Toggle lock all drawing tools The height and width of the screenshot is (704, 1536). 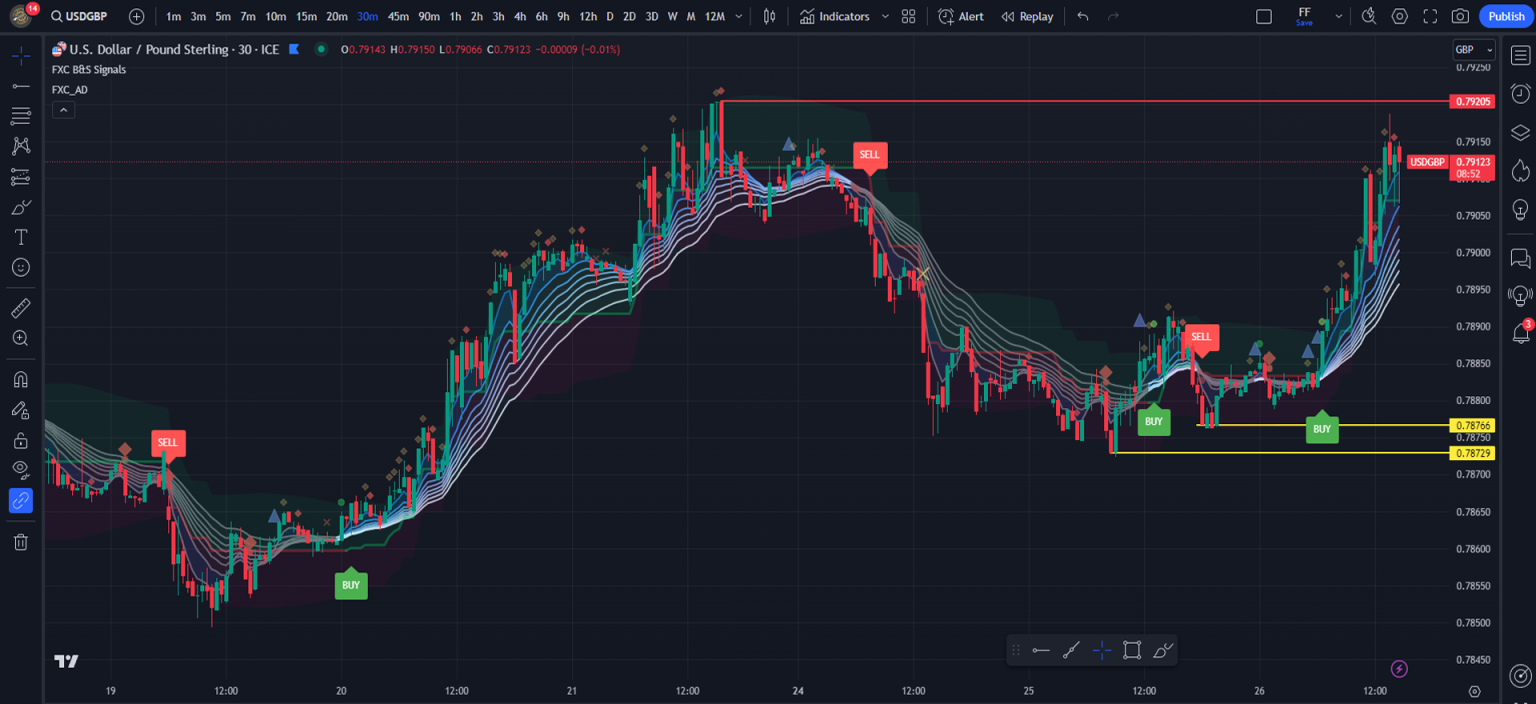point(20,440)
